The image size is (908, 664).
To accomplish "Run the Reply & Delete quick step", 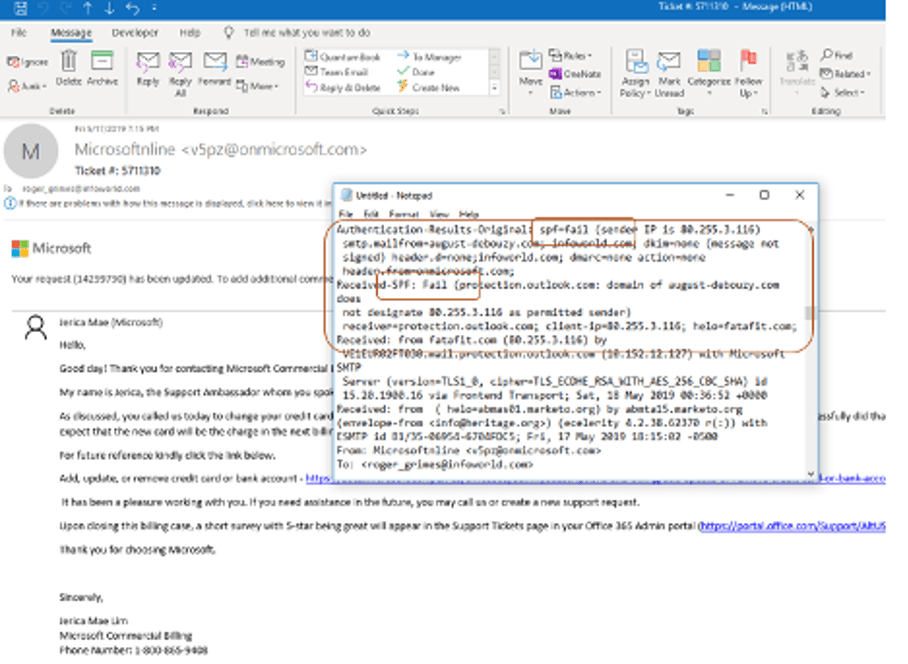I will 343,87.
